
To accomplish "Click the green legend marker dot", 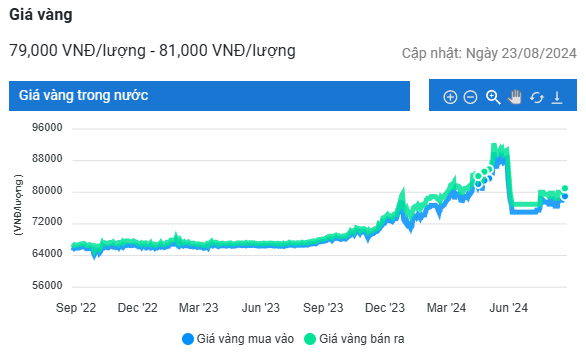I will pyautogui.click(x=309, y=339).
